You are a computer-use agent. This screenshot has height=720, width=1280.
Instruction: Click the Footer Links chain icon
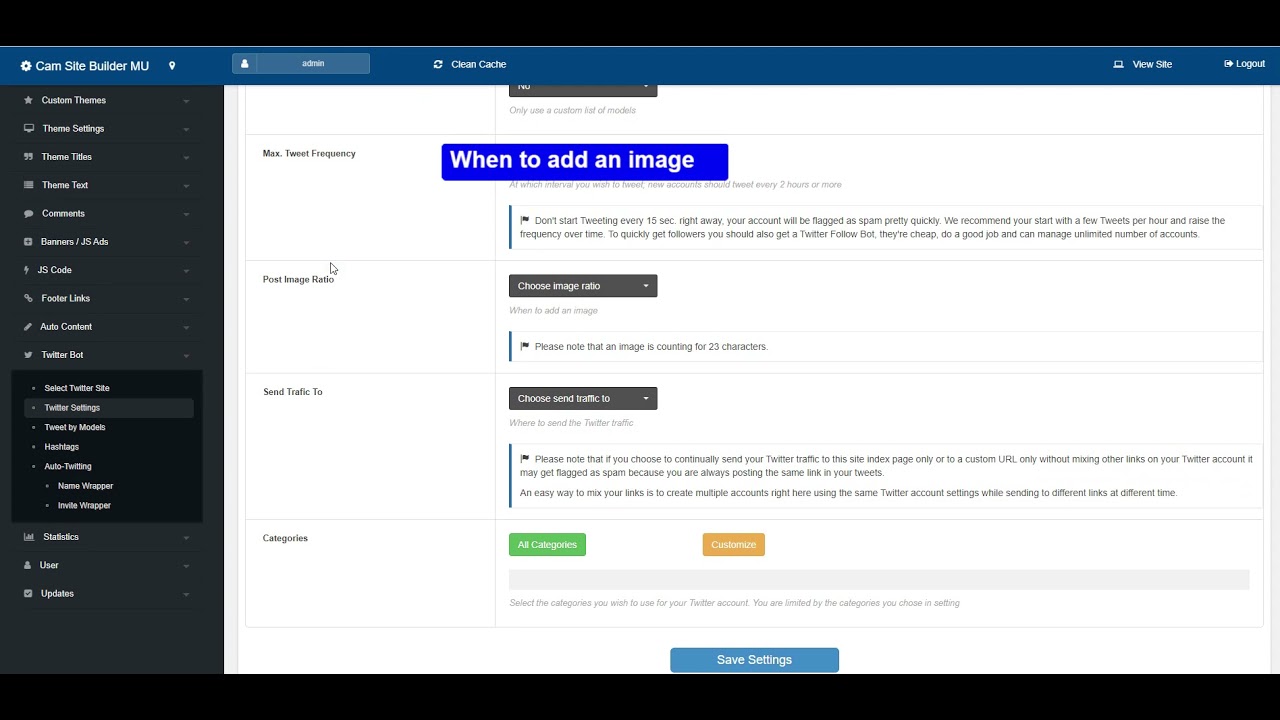point(29,298)
